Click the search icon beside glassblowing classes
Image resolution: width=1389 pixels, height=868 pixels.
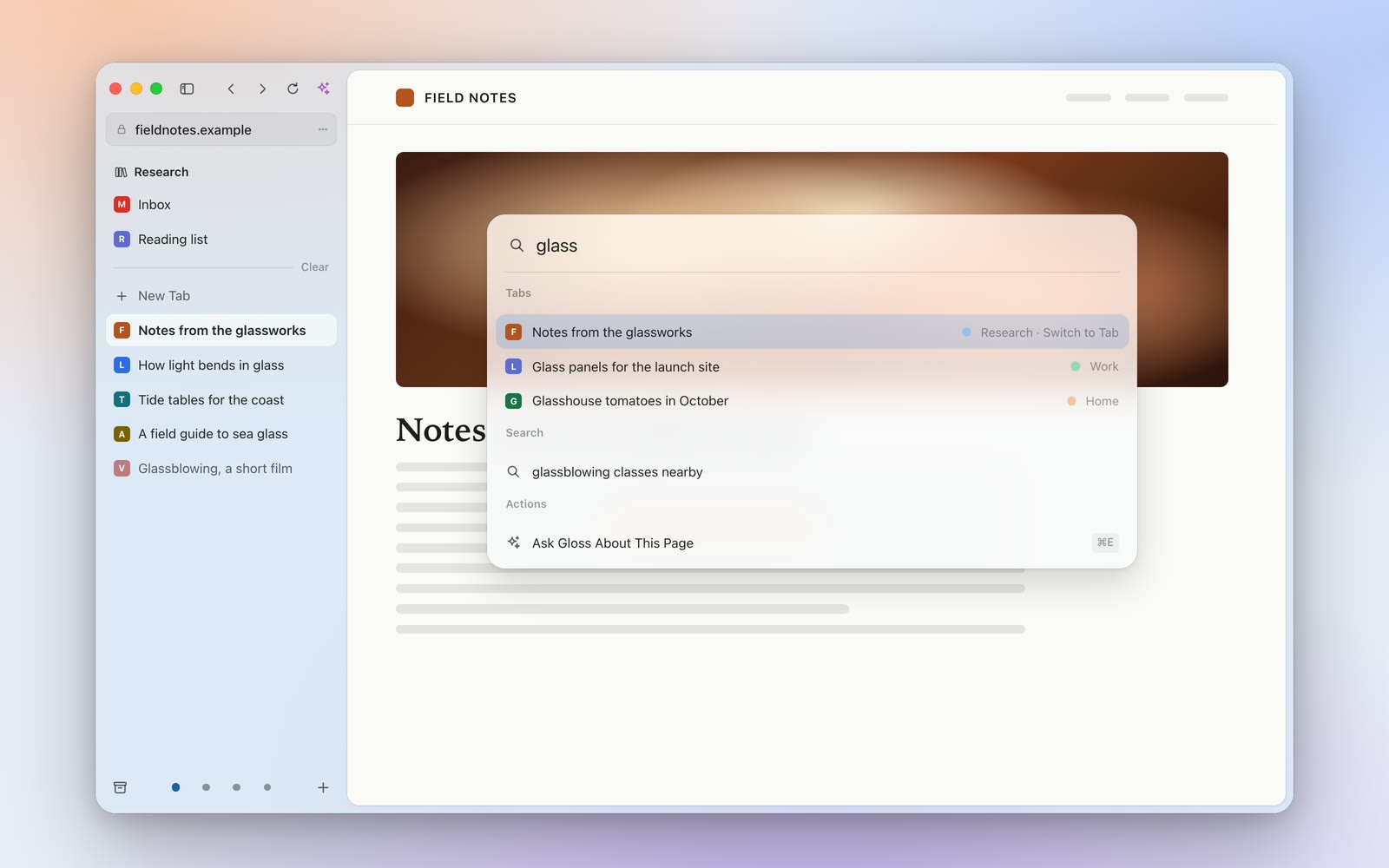pyautogui.click(x=513, y=472)
